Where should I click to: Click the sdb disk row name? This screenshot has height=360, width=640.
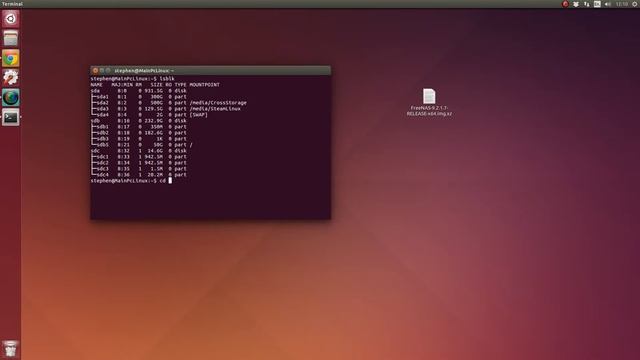95,121
